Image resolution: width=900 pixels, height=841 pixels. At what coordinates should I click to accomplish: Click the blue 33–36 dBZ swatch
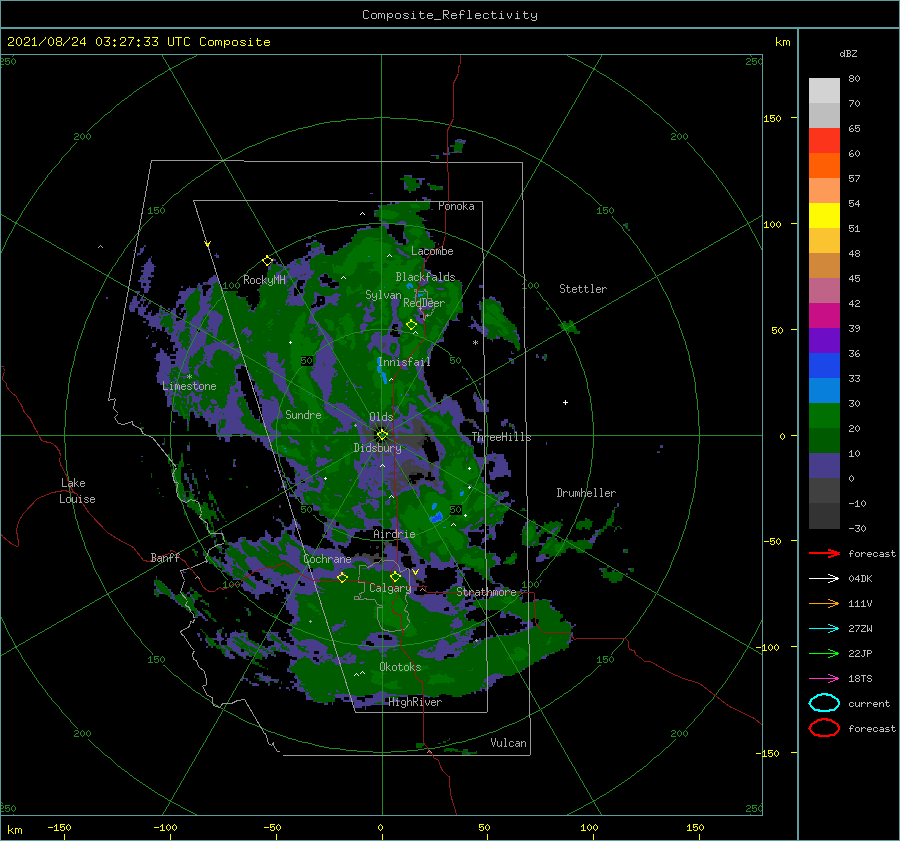(x=824, y=365)
